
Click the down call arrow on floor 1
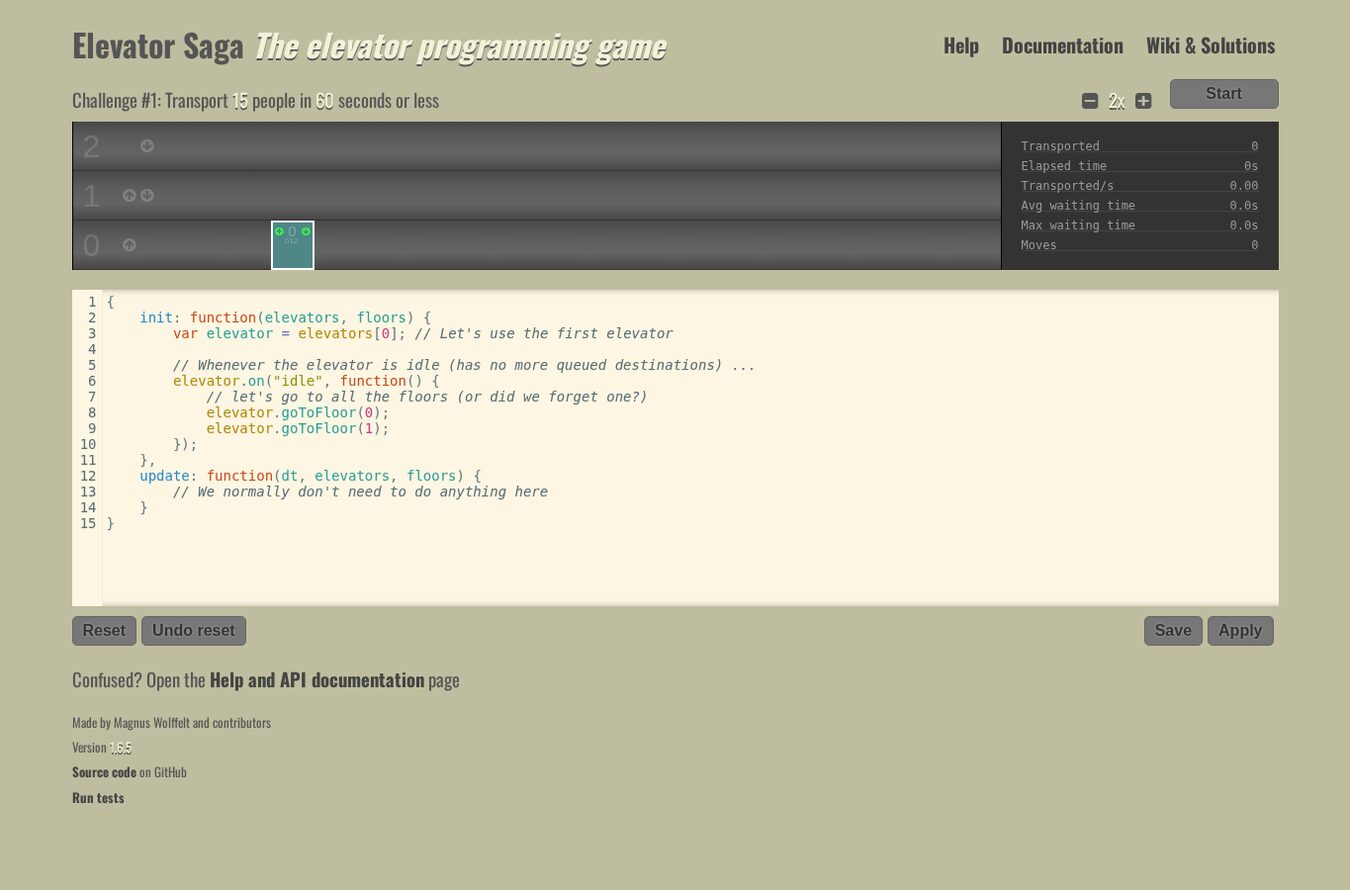tap(147, 196)
